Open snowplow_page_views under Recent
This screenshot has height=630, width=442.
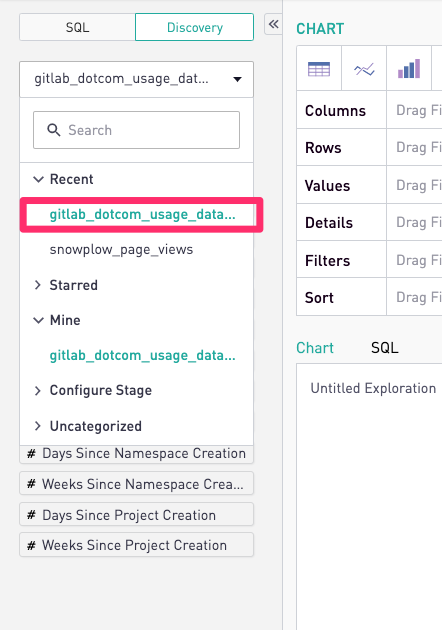coord(121,250)
